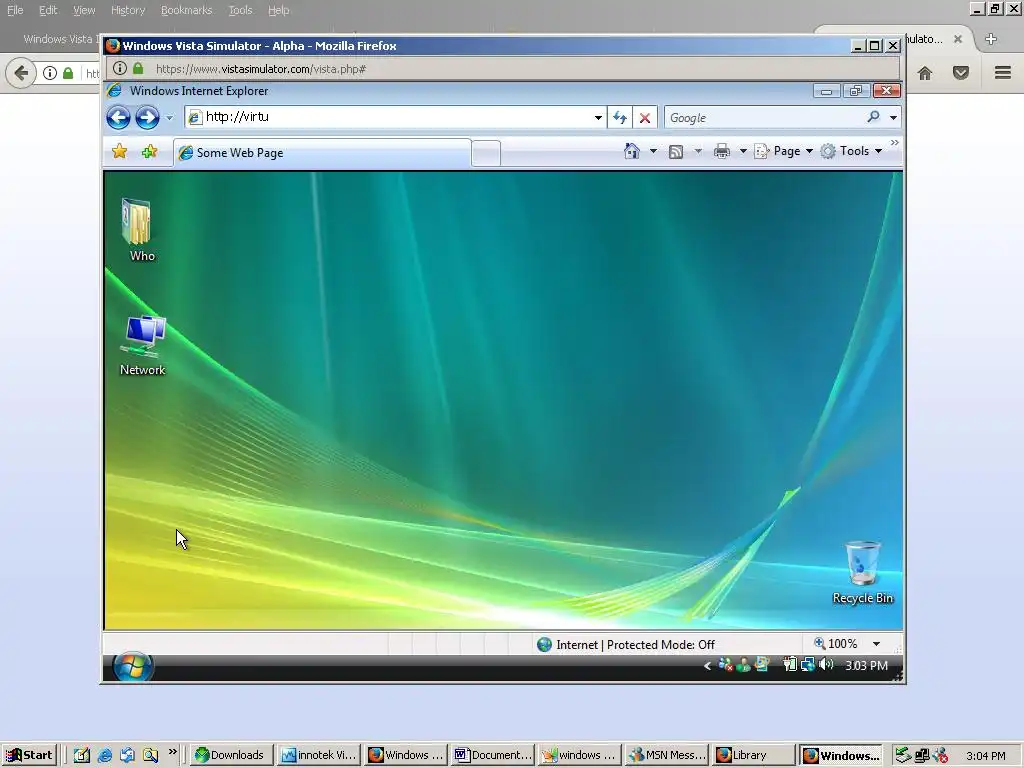Open the Firefox File menu
This screenshot has height=768, width=1024.
15,10
